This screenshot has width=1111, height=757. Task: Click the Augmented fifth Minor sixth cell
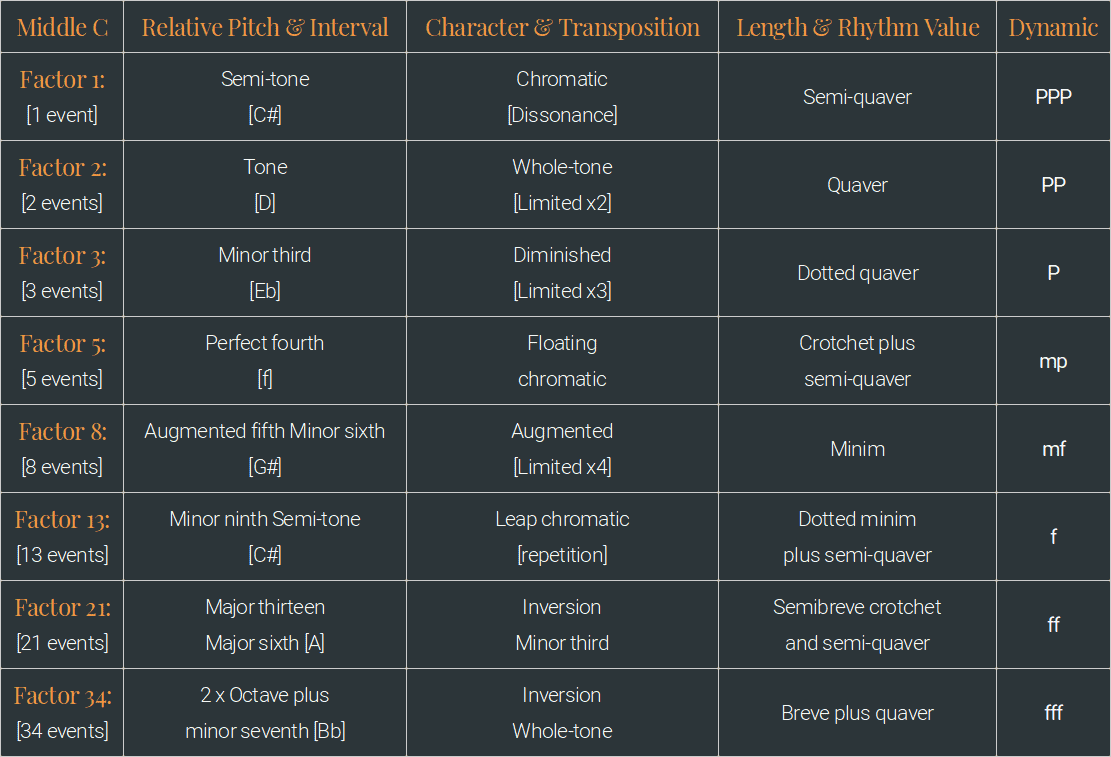coord(265,449)
